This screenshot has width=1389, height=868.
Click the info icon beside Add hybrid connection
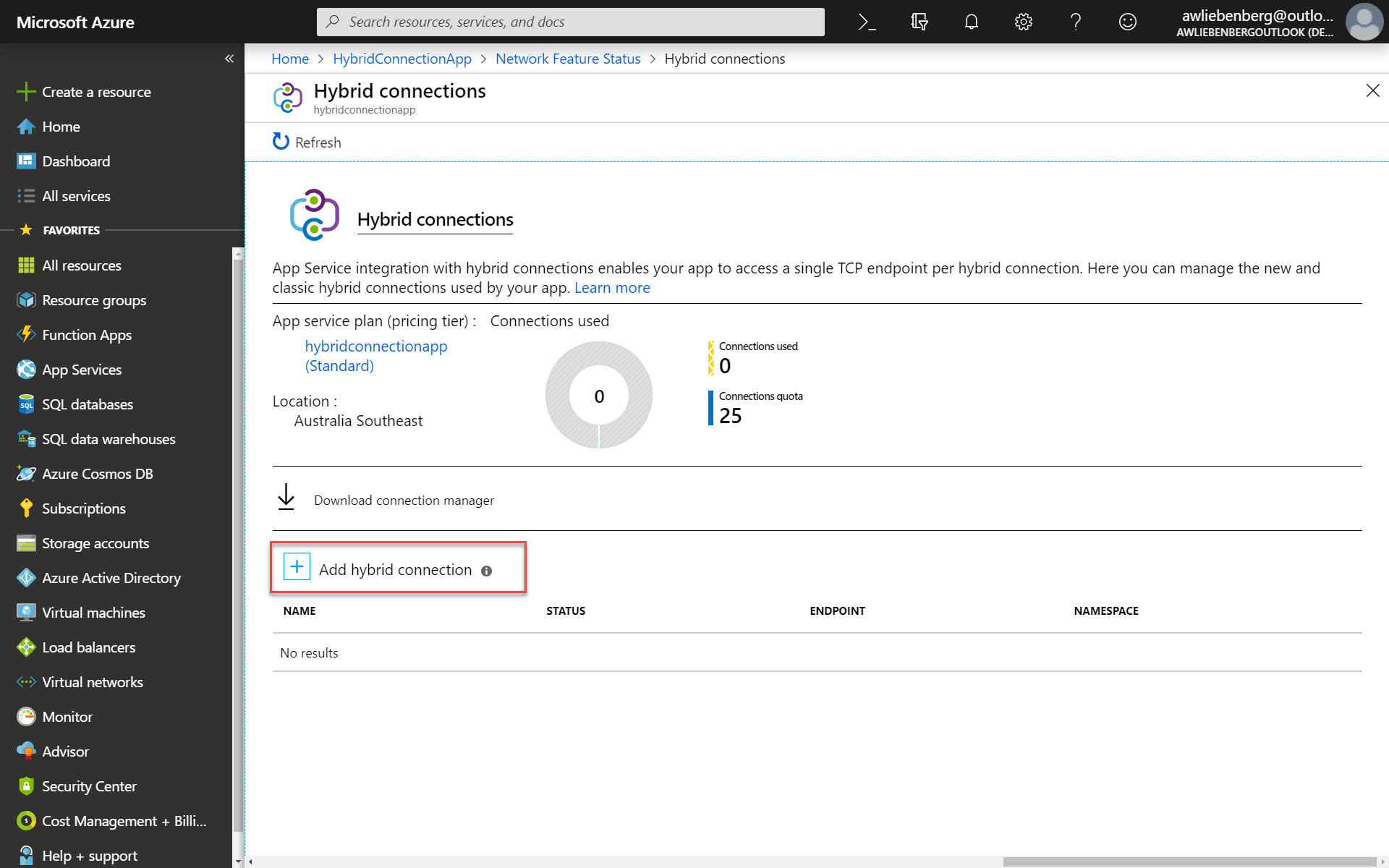pyautogui.click(x=486, y=571)
